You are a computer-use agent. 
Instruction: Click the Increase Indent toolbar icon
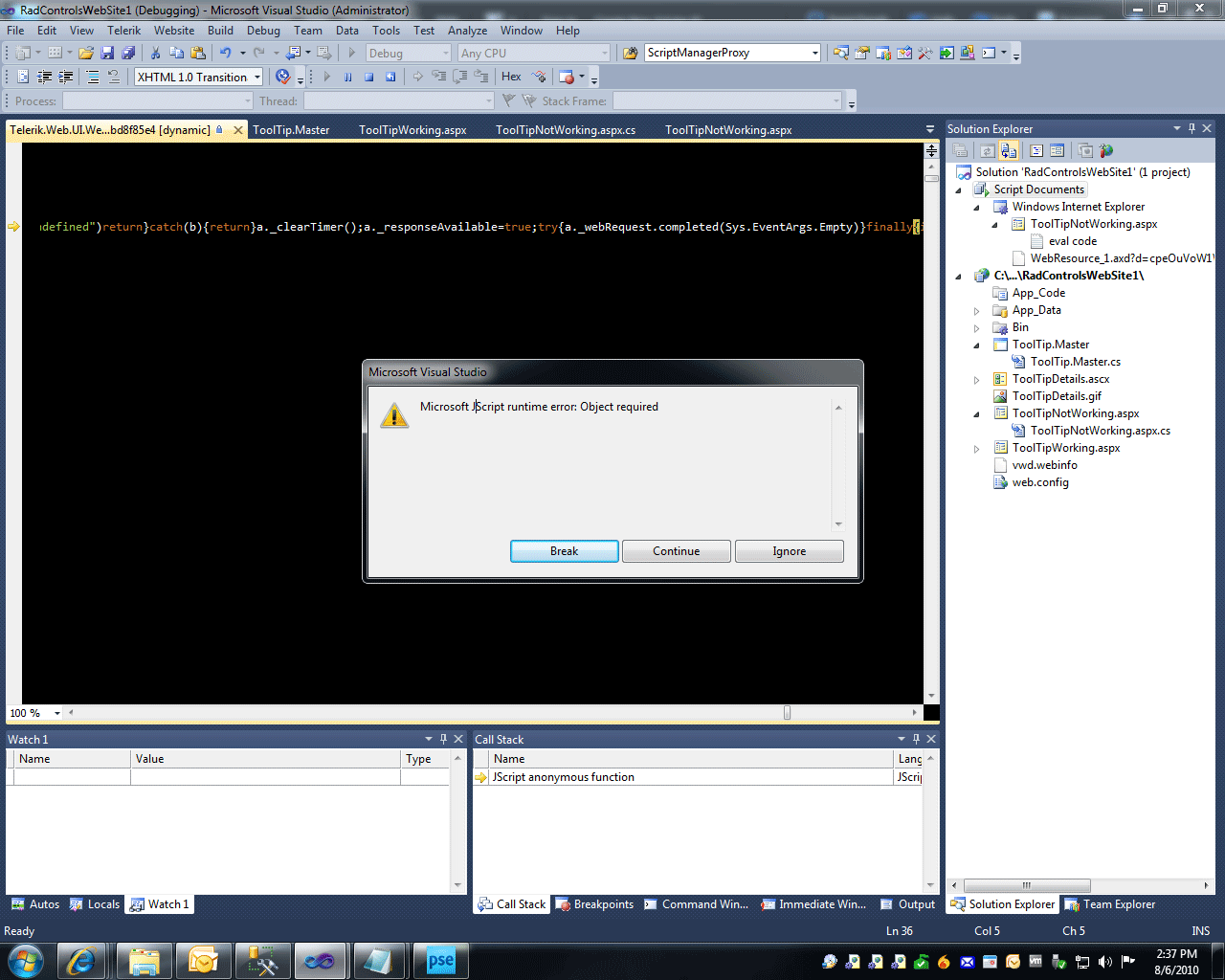tap(66, 78)
